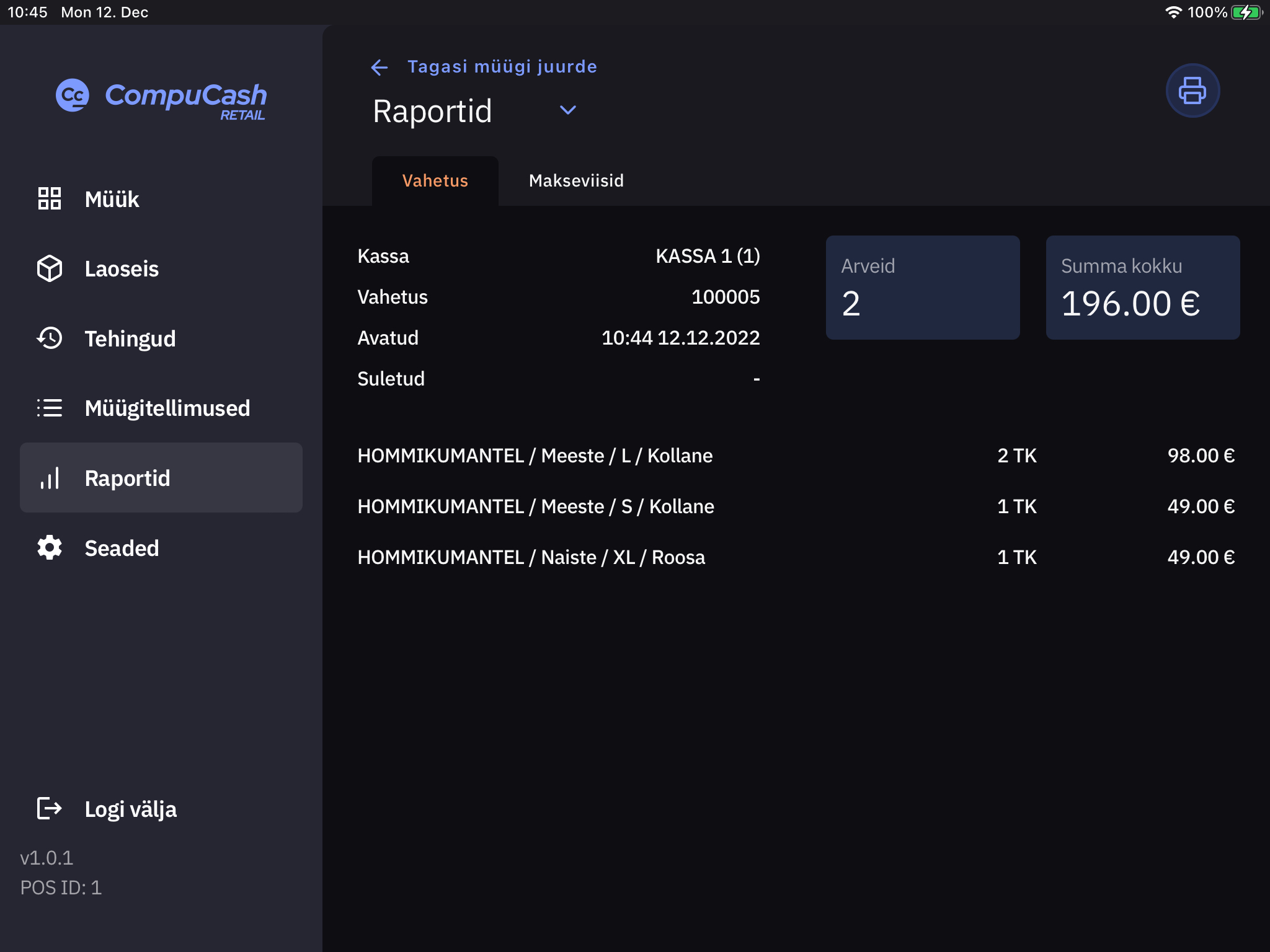
Task: Select the Laoseis box icon
Action: coord(50,268)
